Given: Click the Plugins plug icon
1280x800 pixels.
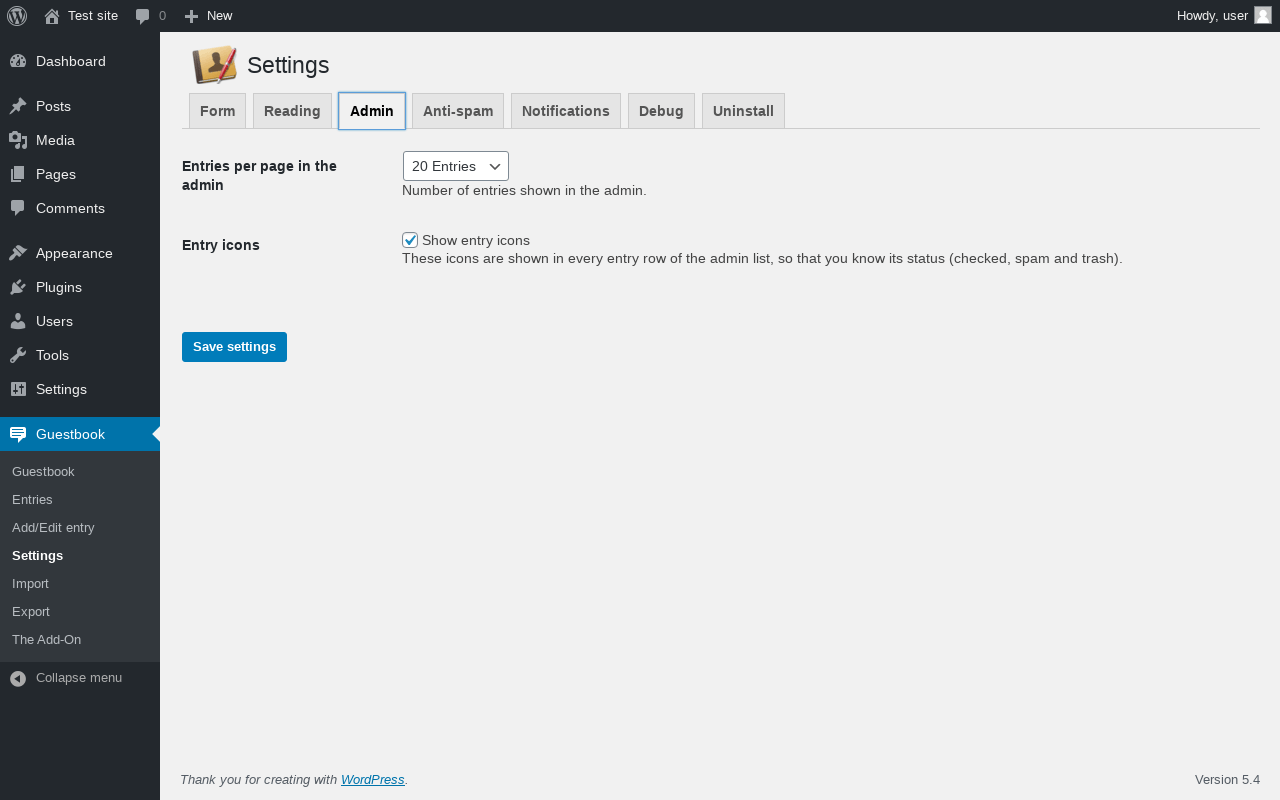Looking at the screenshot, I should click(x=18, y=287).
